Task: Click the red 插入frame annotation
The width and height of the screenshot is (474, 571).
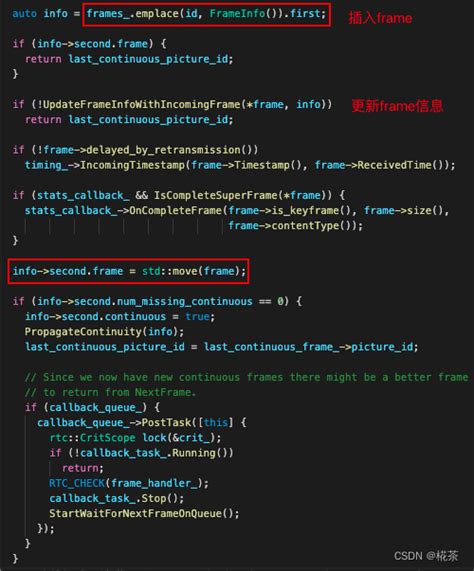Action: click(x=380, y=17)
